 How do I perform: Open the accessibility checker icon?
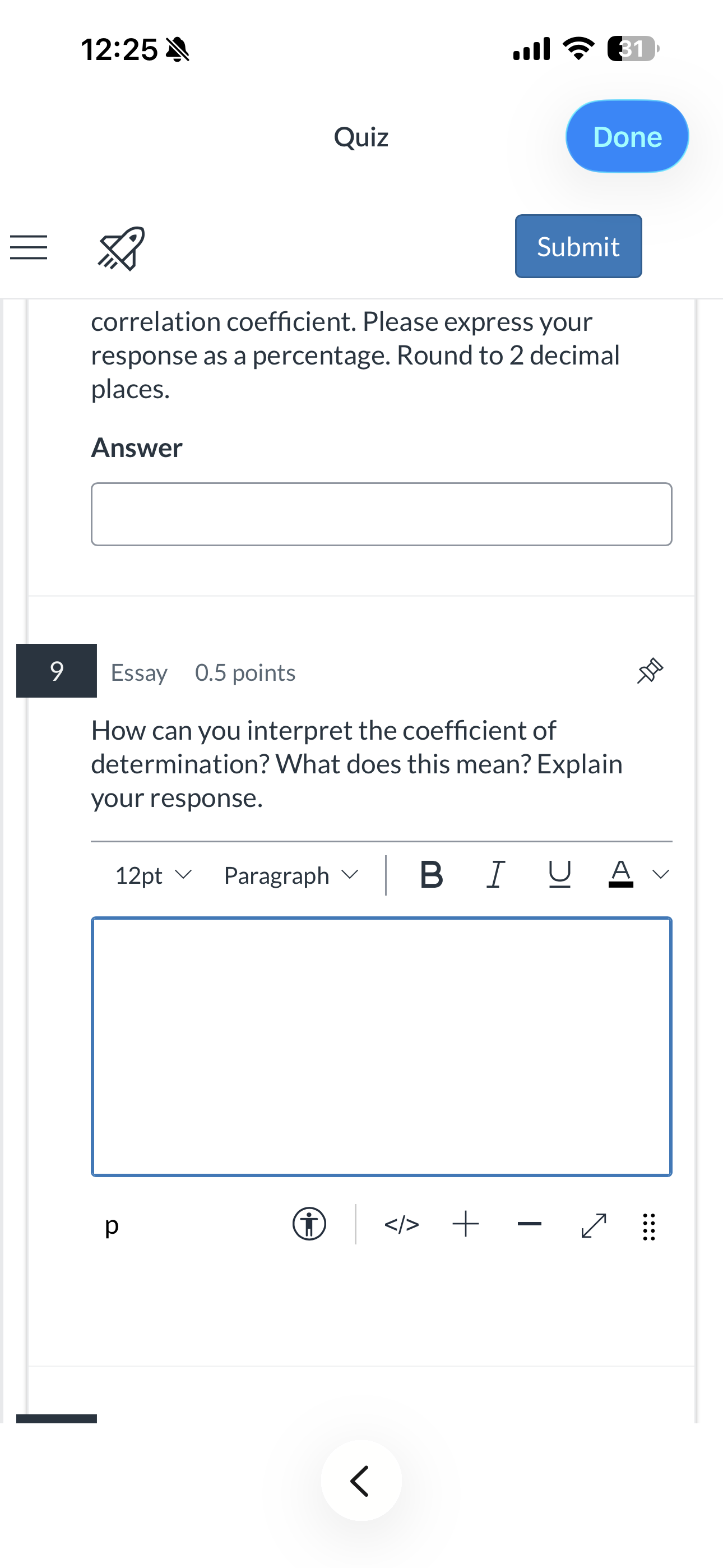pos(309,1224)
